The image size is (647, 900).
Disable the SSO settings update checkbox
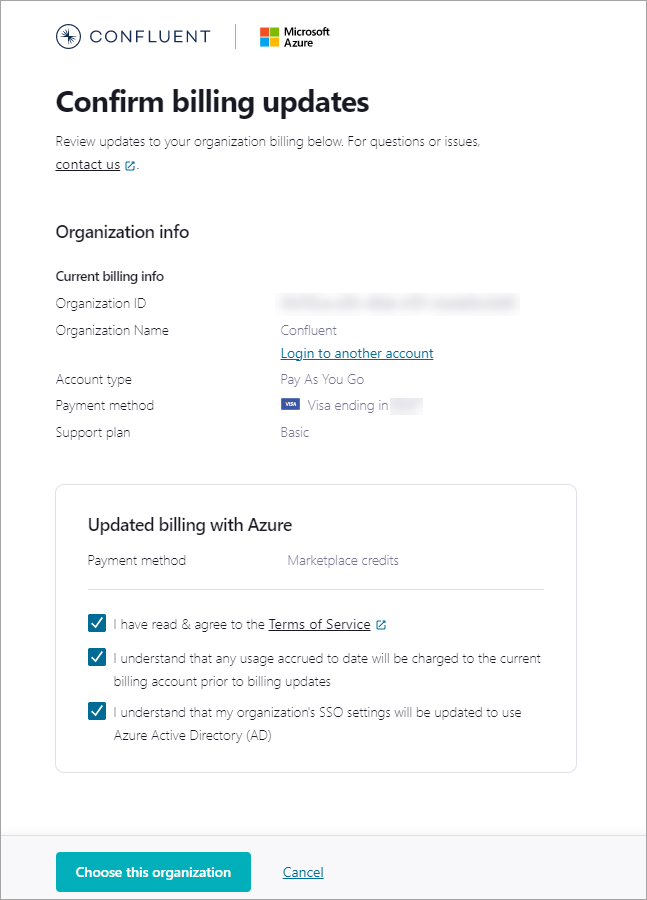(96, 711)
